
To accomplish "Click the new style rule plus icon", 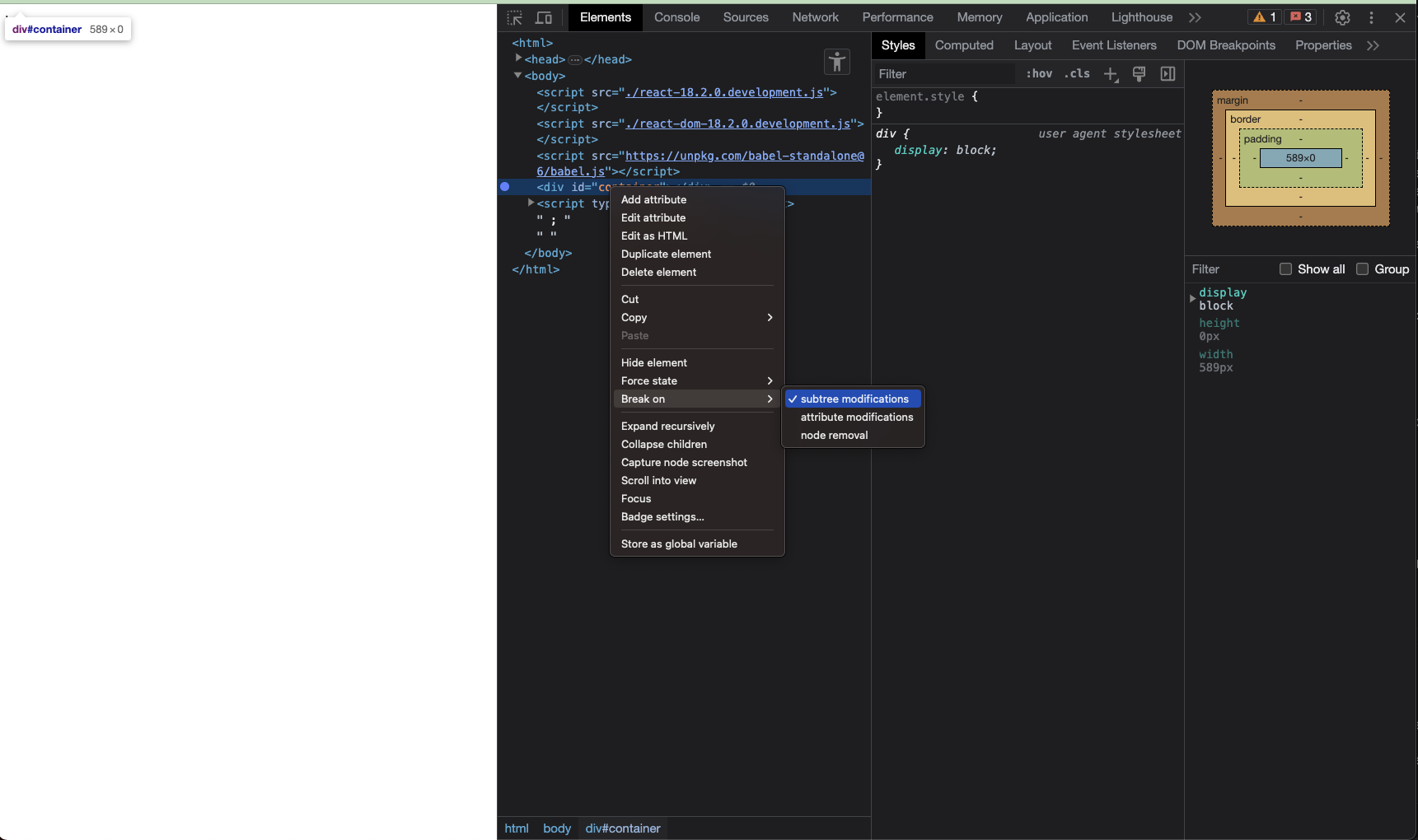I will tap(1110, 74).
